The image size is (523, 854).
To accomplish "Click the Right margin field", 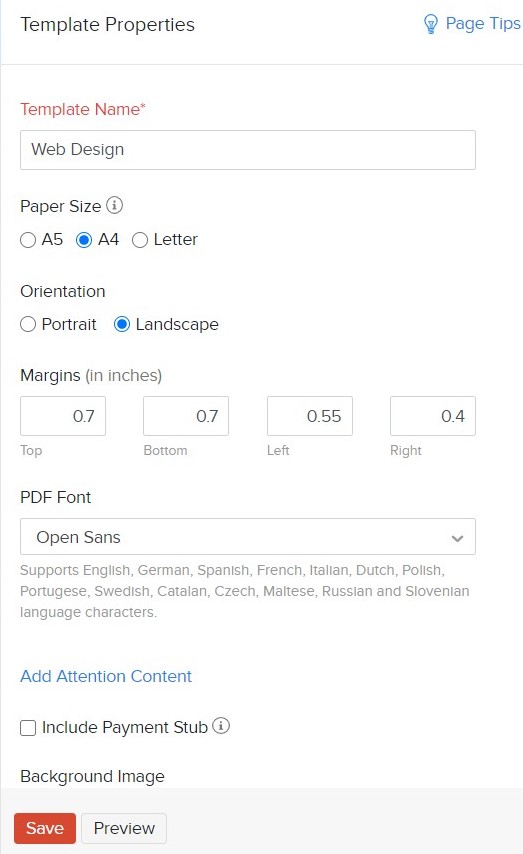I will 433,416.
